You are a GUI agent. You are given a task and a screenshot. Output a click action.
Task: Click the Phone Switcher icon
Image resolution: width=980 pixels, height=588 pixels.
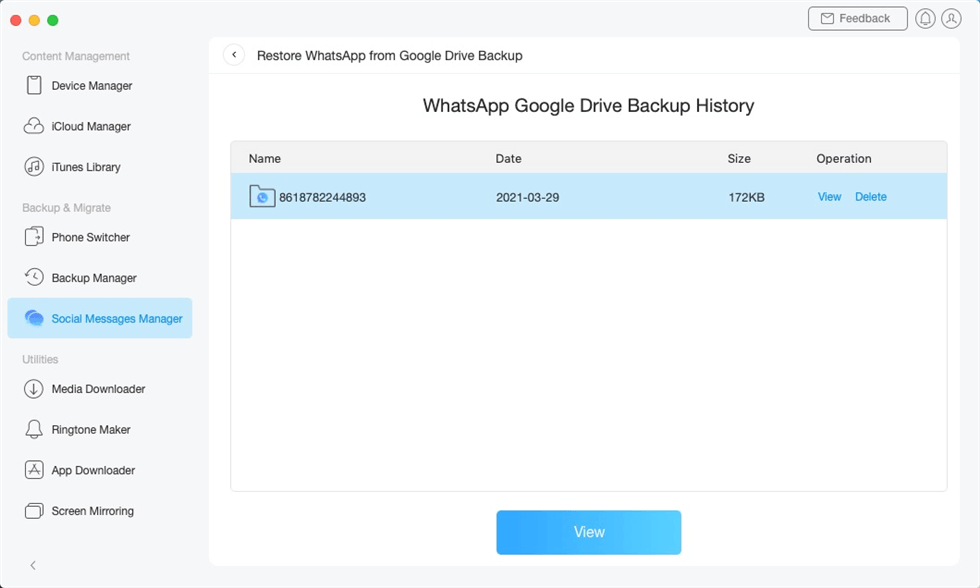click(x=34, y=238)
